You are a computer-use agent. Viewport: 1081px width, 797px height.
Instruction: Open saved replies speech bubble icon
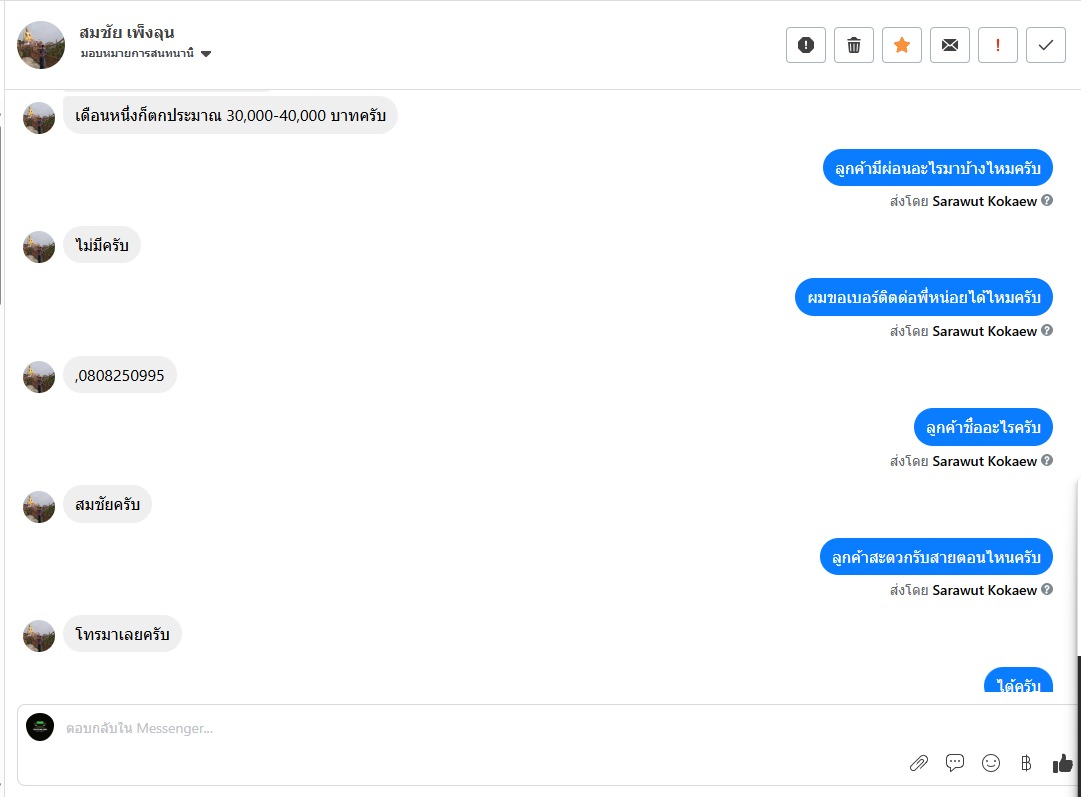(x=955, y=763)
